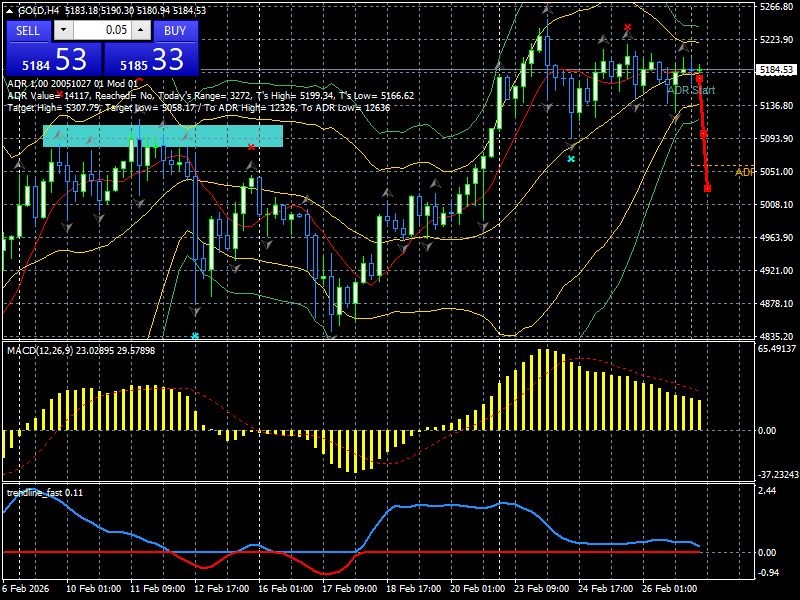The image size is (800, 600).
Task: Click the '26 Feb 01:00' time label
Action: point(669,589)
